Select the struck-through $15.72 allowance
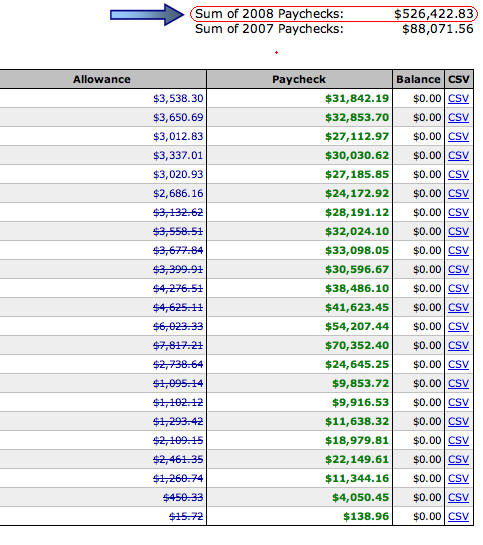This screenshot has height=545, width=483. point(186,516)
